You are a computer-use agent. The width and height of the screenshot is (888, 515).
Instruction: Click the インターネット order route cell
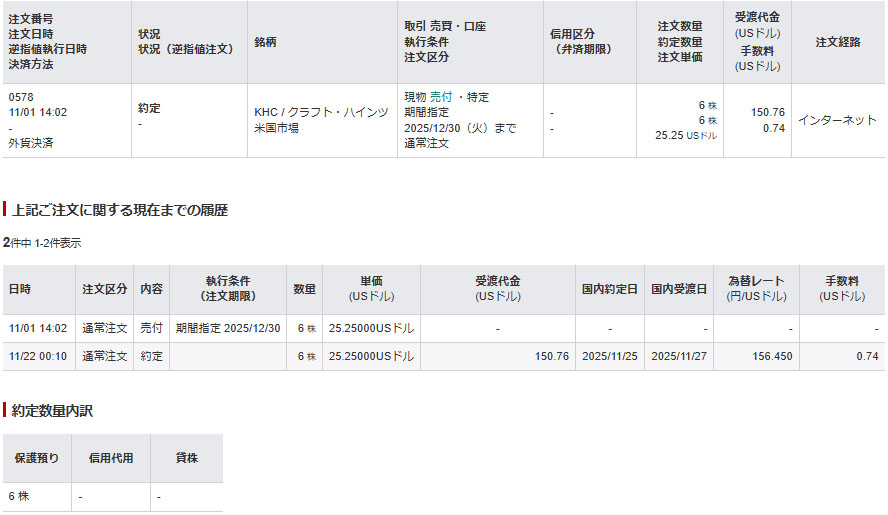click(x=837, y=120)
